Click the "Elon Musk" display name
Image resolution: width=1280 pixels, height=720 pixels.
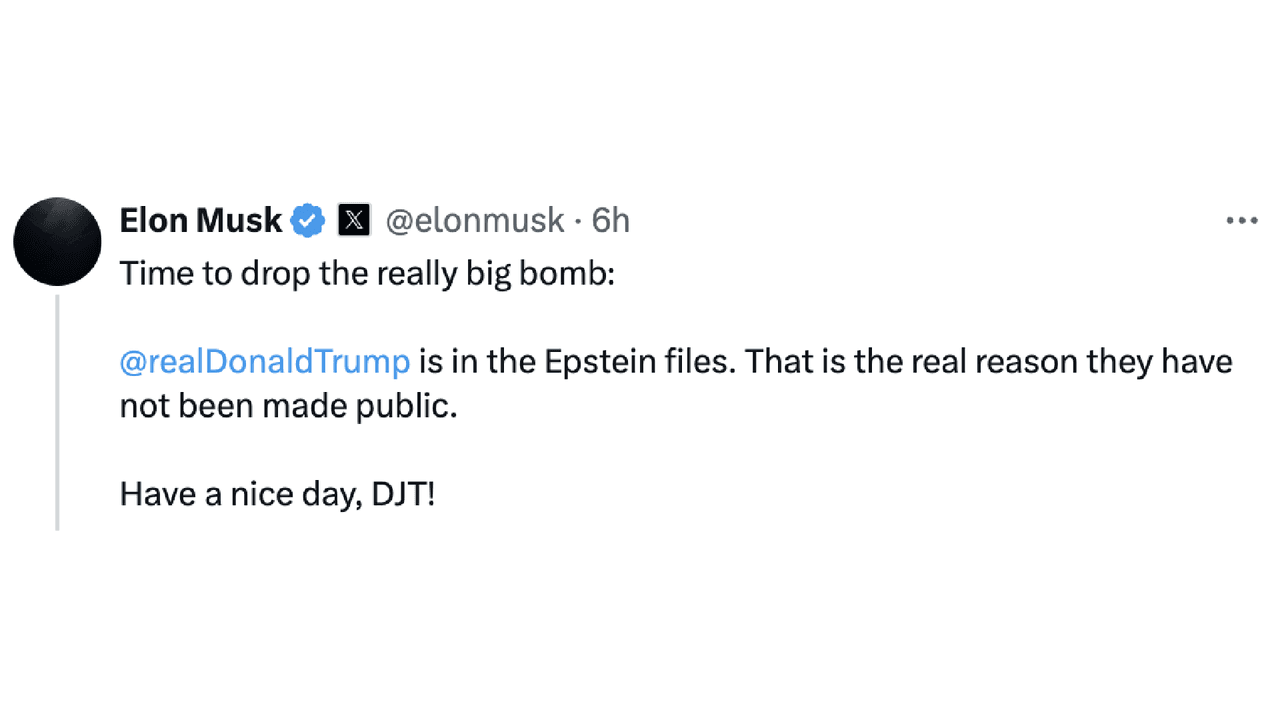(x=200, y=221)
